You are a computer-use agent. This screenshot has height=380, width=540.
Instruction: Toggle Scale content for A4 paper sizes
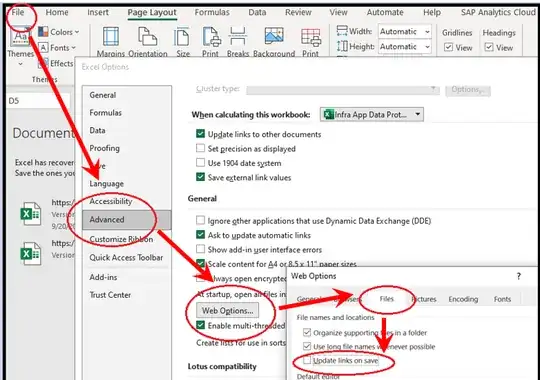[200, 264]
